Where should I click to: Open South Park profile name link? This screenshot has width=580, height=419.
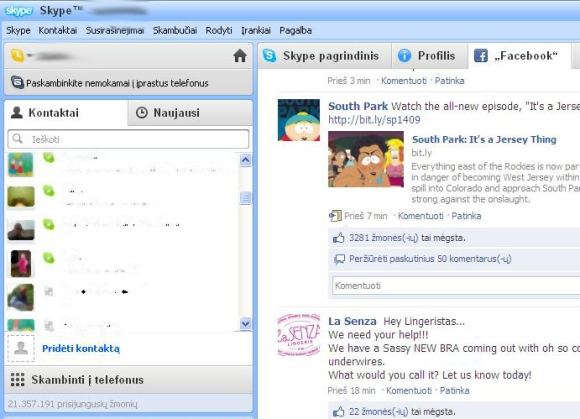tap(358, 106)
